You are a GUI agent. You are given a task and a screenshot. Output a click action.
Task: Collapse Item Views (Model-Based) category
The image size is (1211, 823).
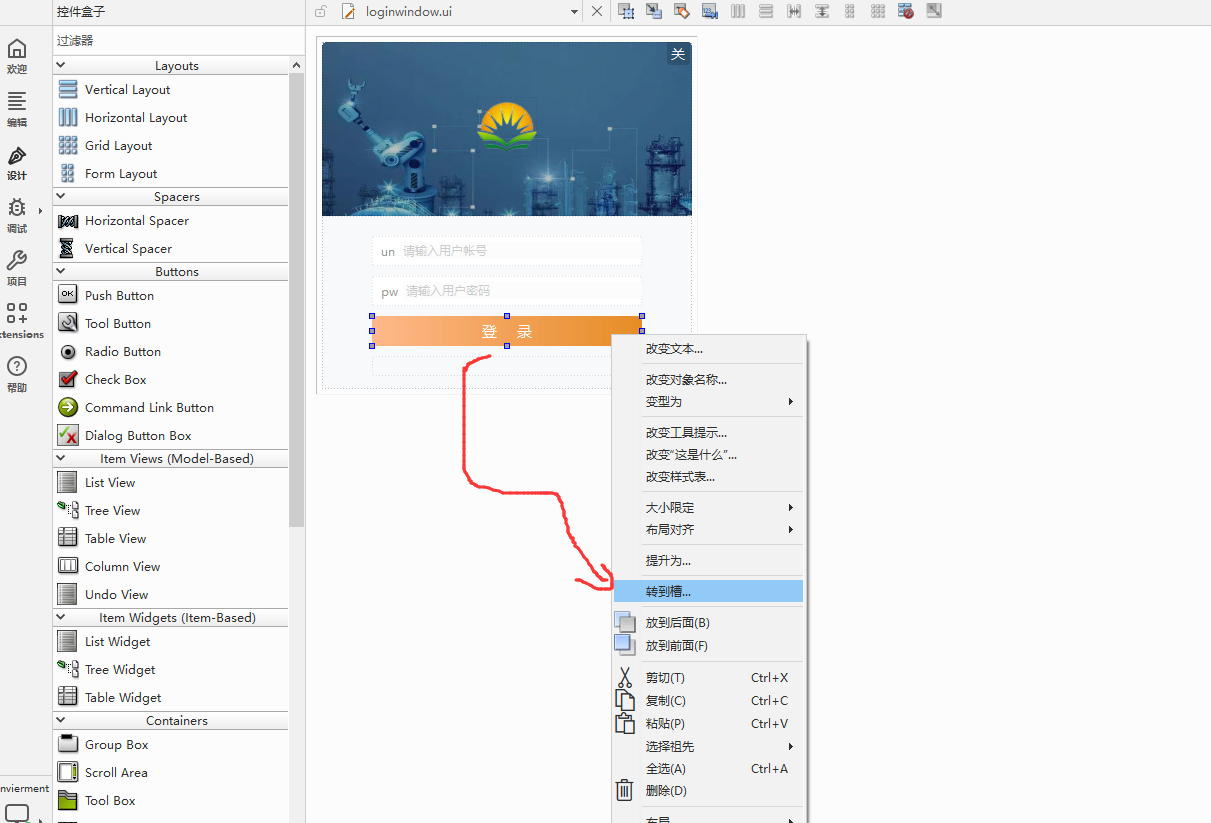pyautogui.click(x=61, y=458)
